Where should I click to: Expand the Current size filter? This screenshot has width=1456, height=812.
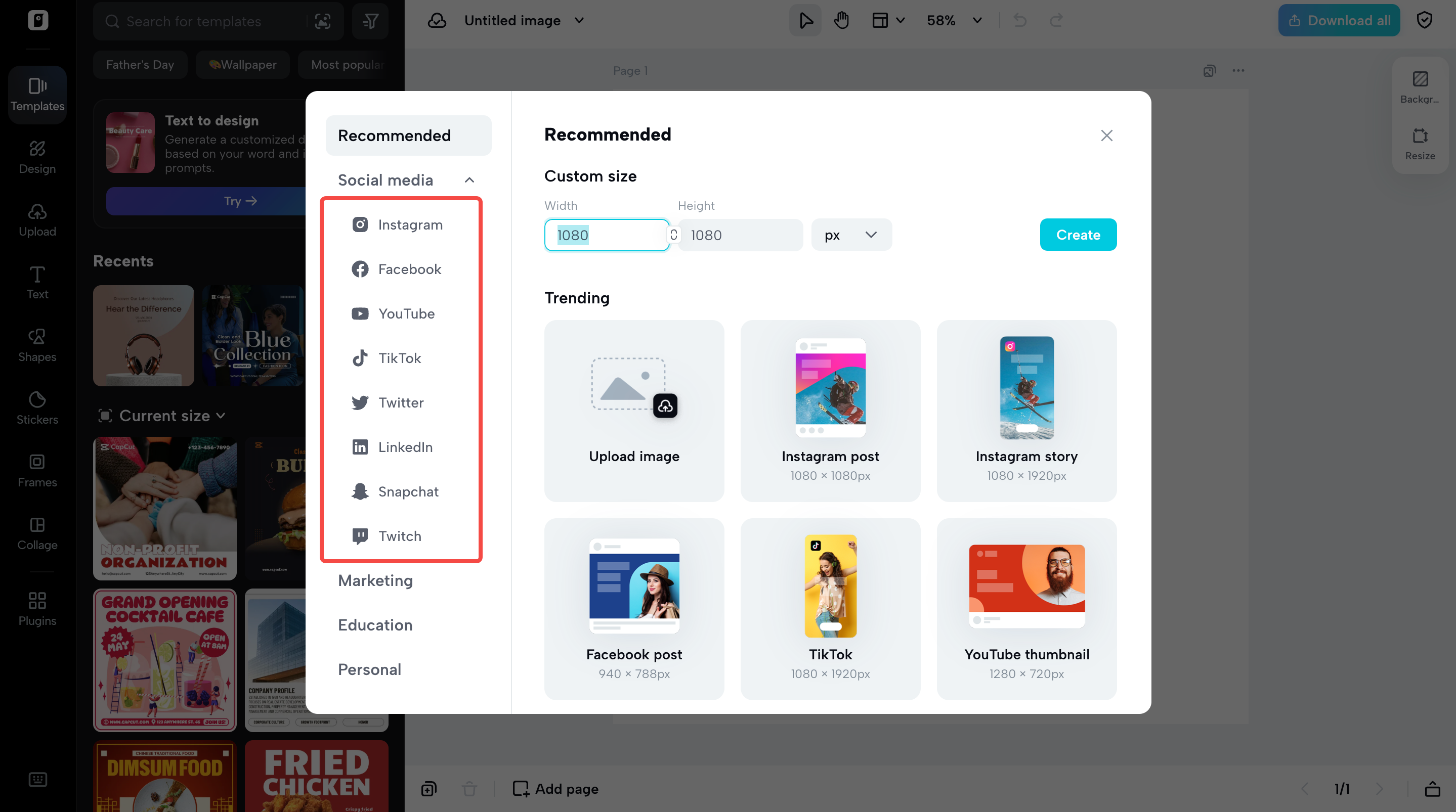[163, 416]
